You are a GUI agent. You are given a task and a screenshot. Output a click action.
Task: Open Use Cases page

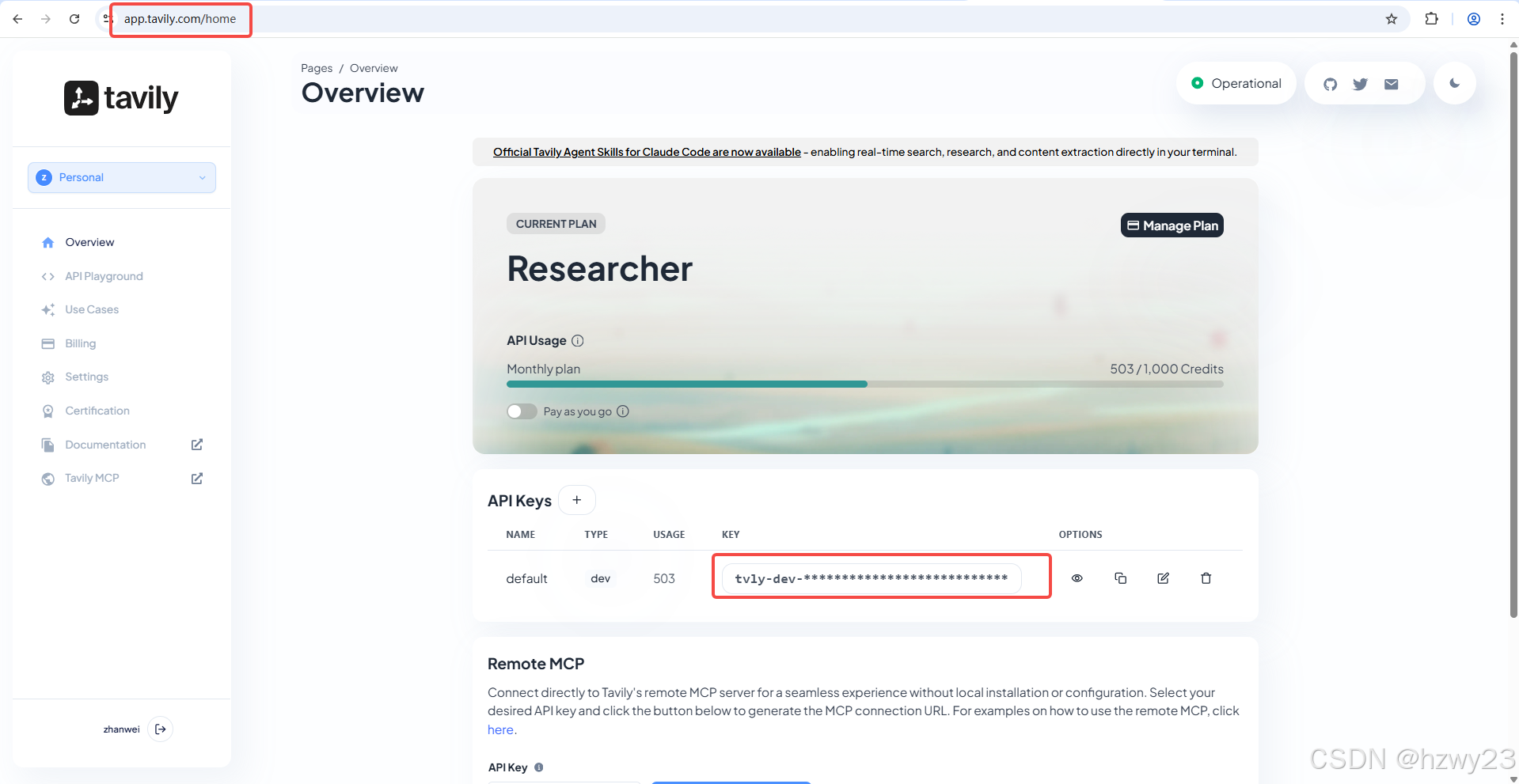click(92, 309)
